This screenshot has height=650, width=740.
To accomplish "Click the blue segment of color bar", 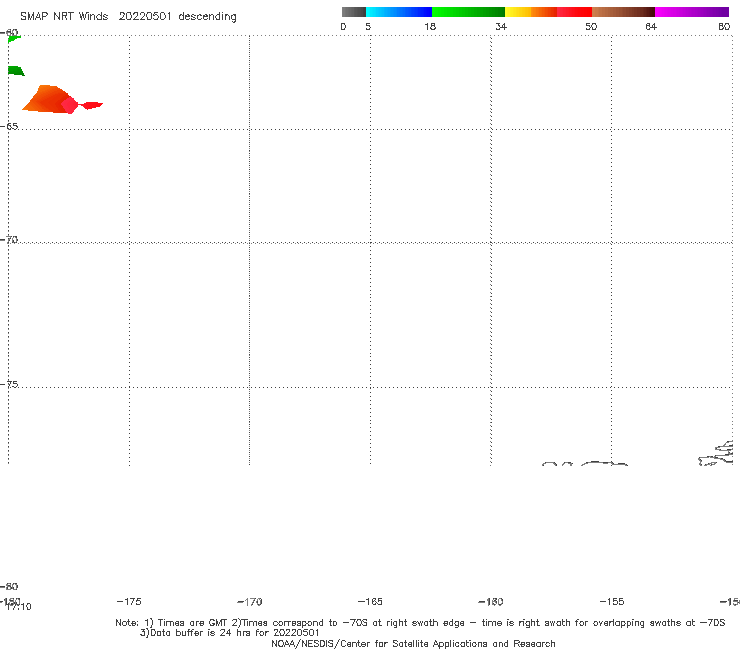I will [x=399, y=12].
